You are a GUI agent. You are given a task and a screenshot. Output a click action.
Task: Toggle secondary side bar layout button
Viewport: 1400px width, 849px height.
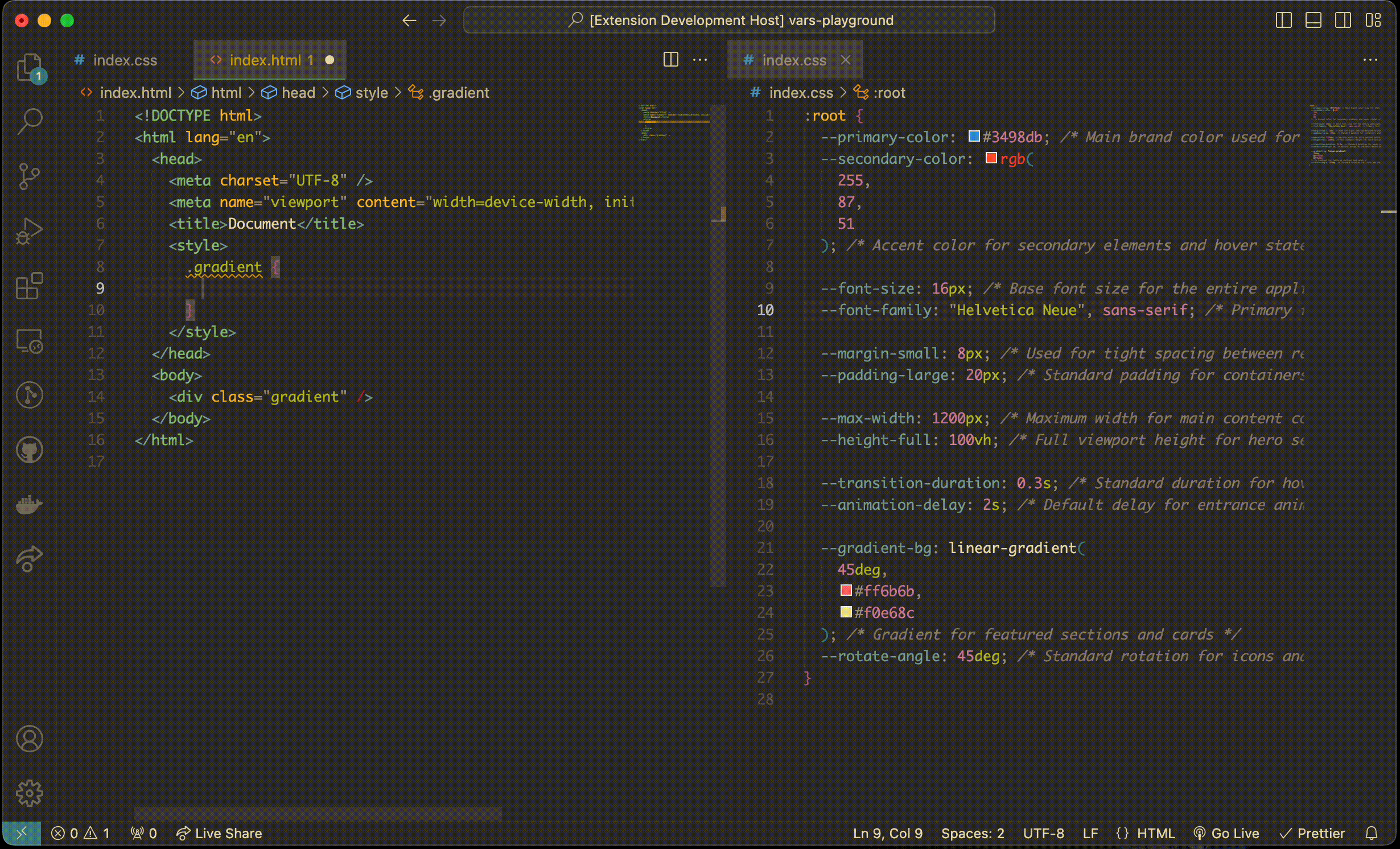(1343, 20)
